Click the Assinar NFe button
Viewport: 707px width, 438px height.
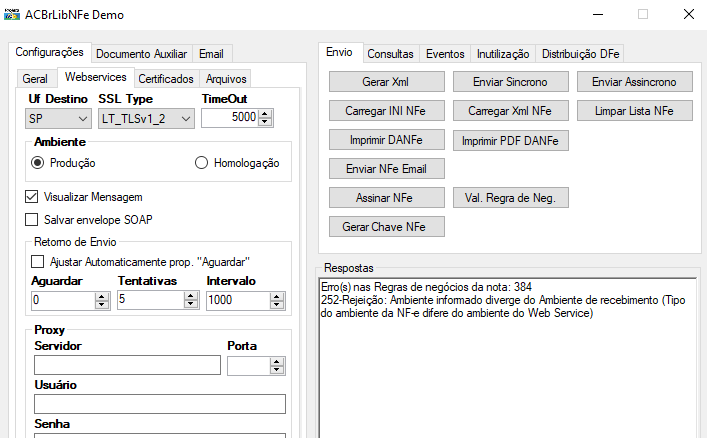click(x=386, y=198)
